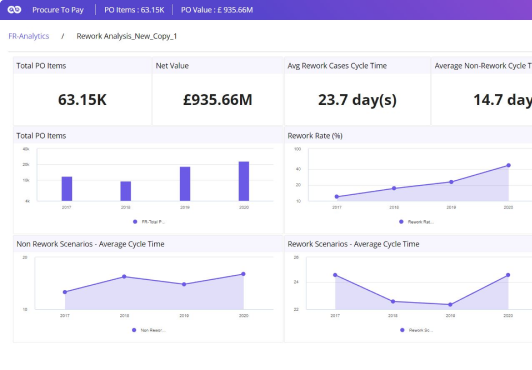Click Procure To Pay header title
Screen dimensions: 532x370
coord(58,10)
